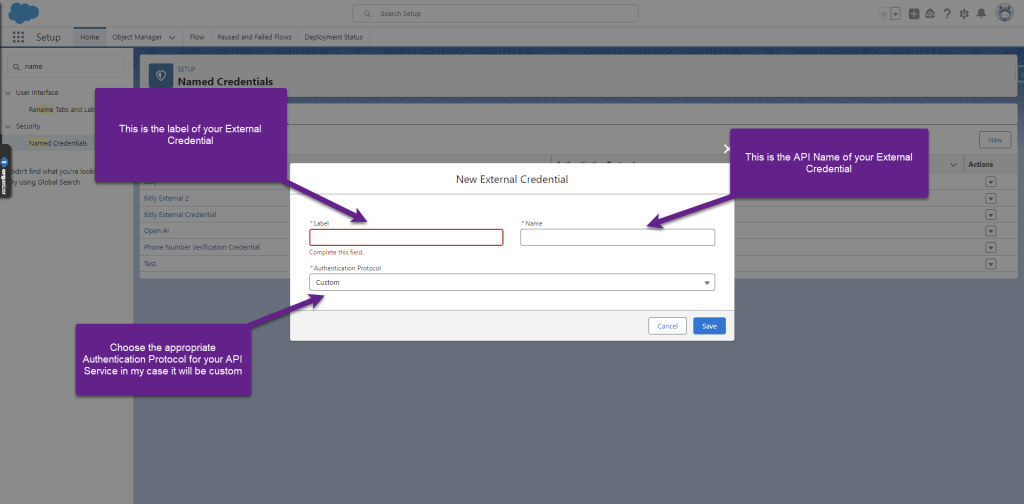Open the Open AI credential link
The image size is (1024, 504).
pyautogui.click(x=157, y=230)
